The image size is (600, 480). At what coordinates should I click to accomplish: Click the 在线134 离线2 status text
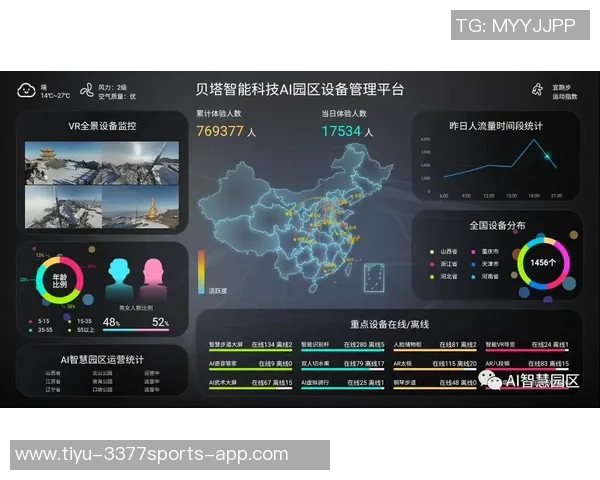point(272,344)
